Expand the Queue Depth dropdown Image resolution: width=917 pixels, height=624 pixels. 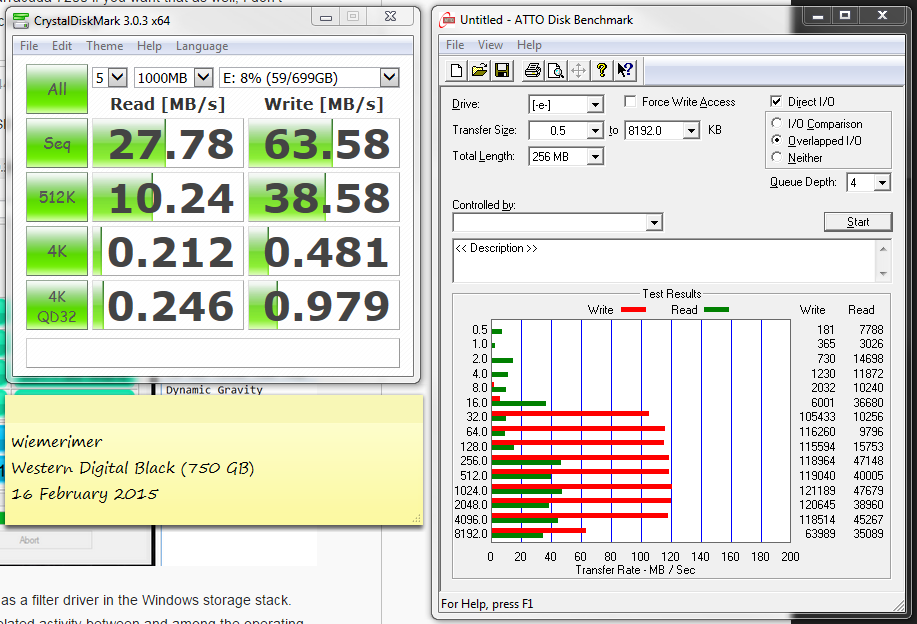point(881,182)
